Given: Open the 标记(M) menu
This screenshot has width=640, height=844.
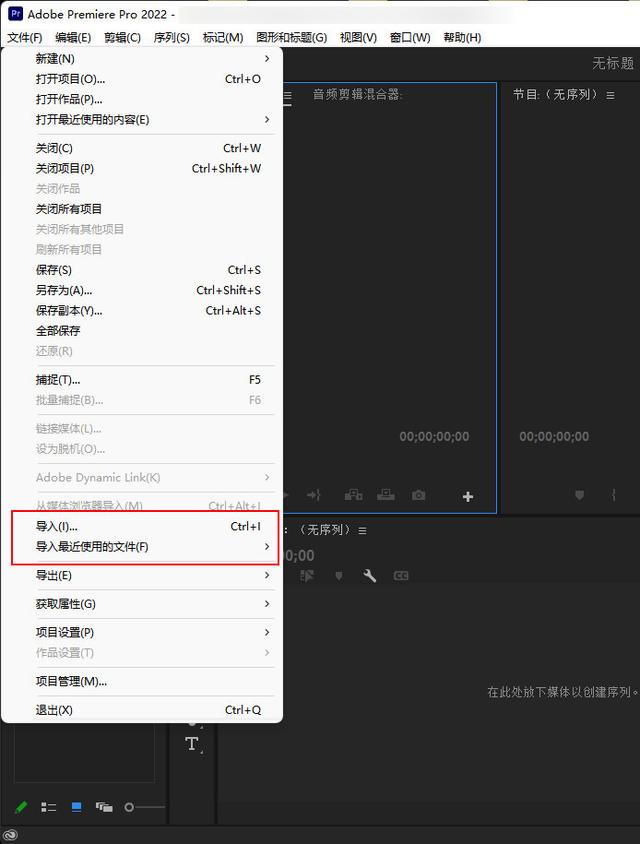Looking at the screenshot, I should (223, 37).
